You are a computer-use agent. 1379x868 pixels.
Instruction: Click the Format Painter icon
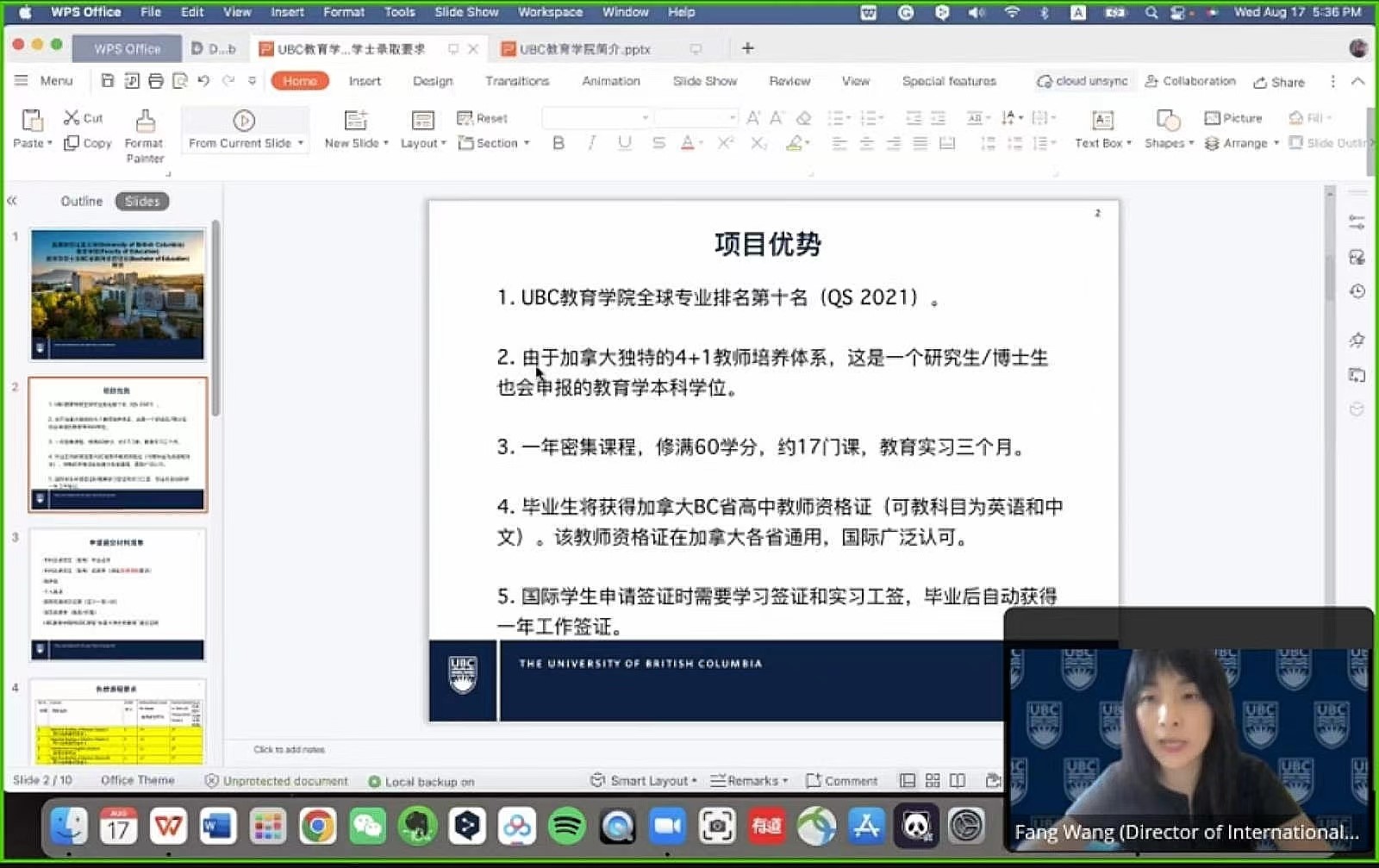point(145,121)
